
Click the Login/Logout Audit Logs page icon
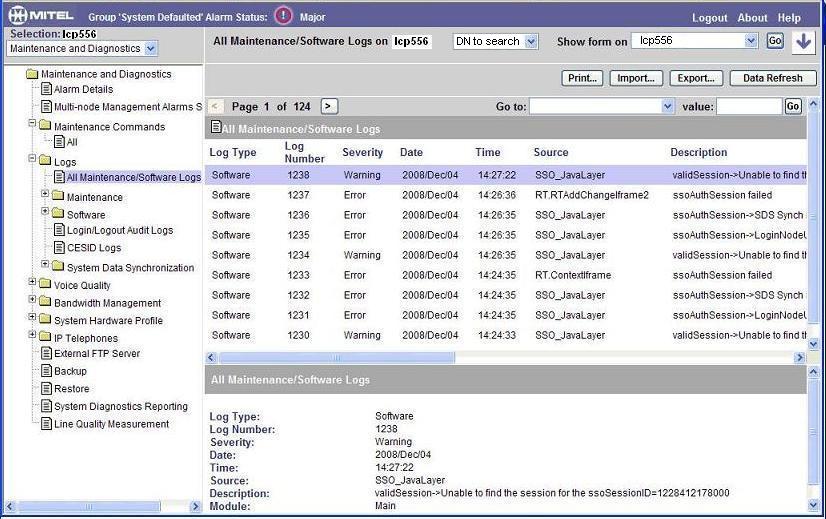coord(60,229)
